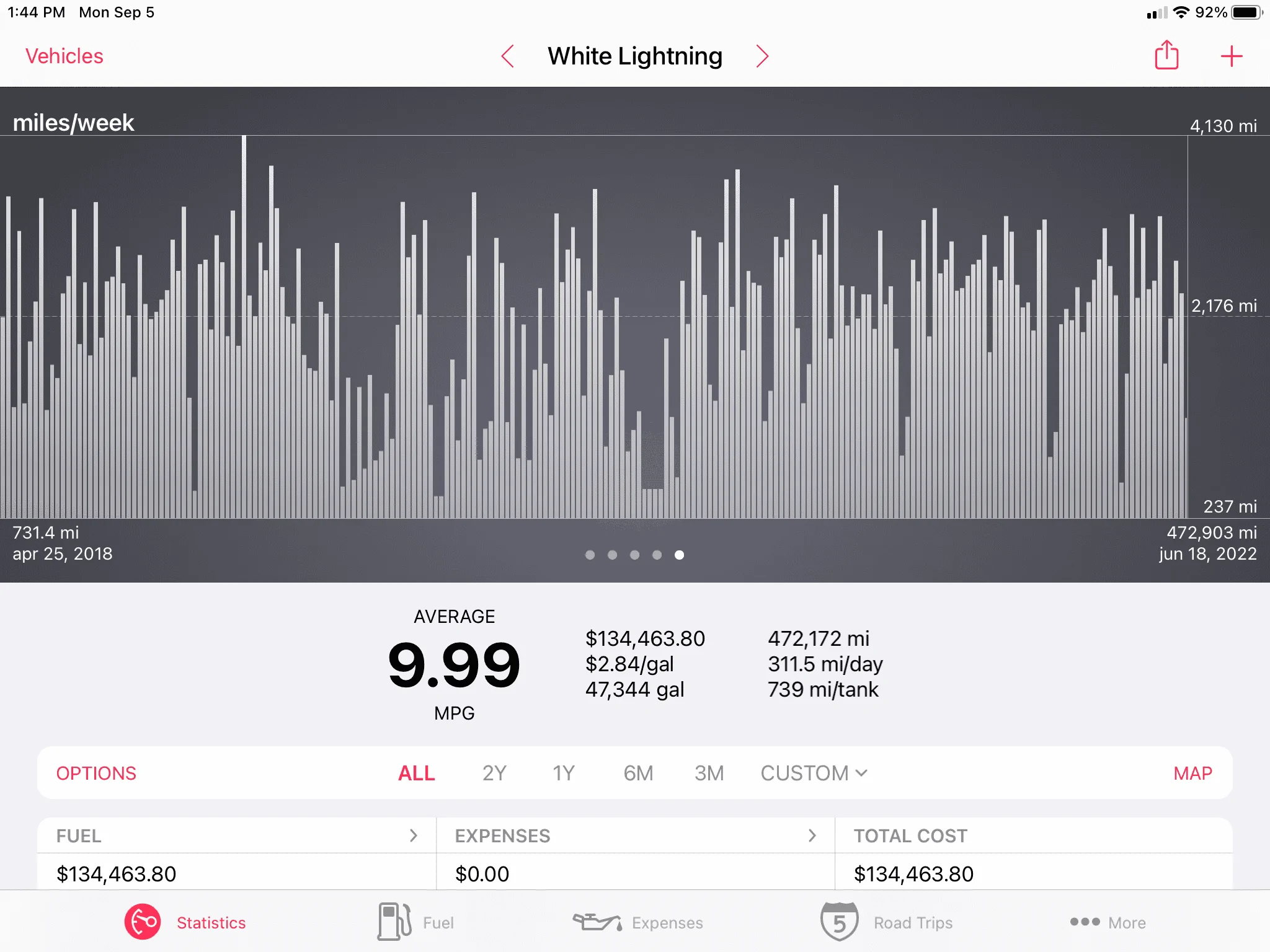Add a new entry with plus icon
The height and width of the screenshot is (952, 1270).
[1232, 56]
